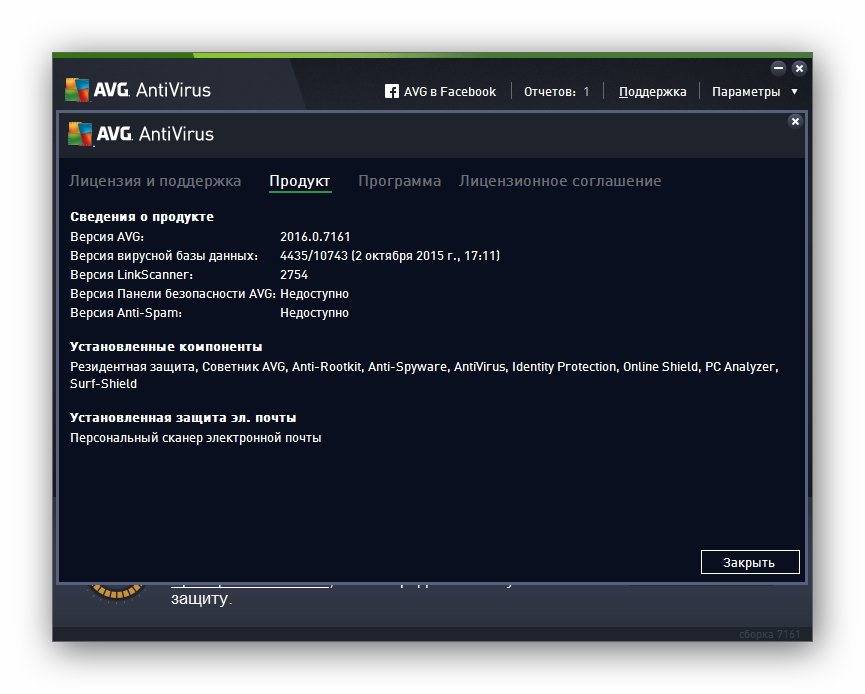Close the AVG main window

click(799, 68)
